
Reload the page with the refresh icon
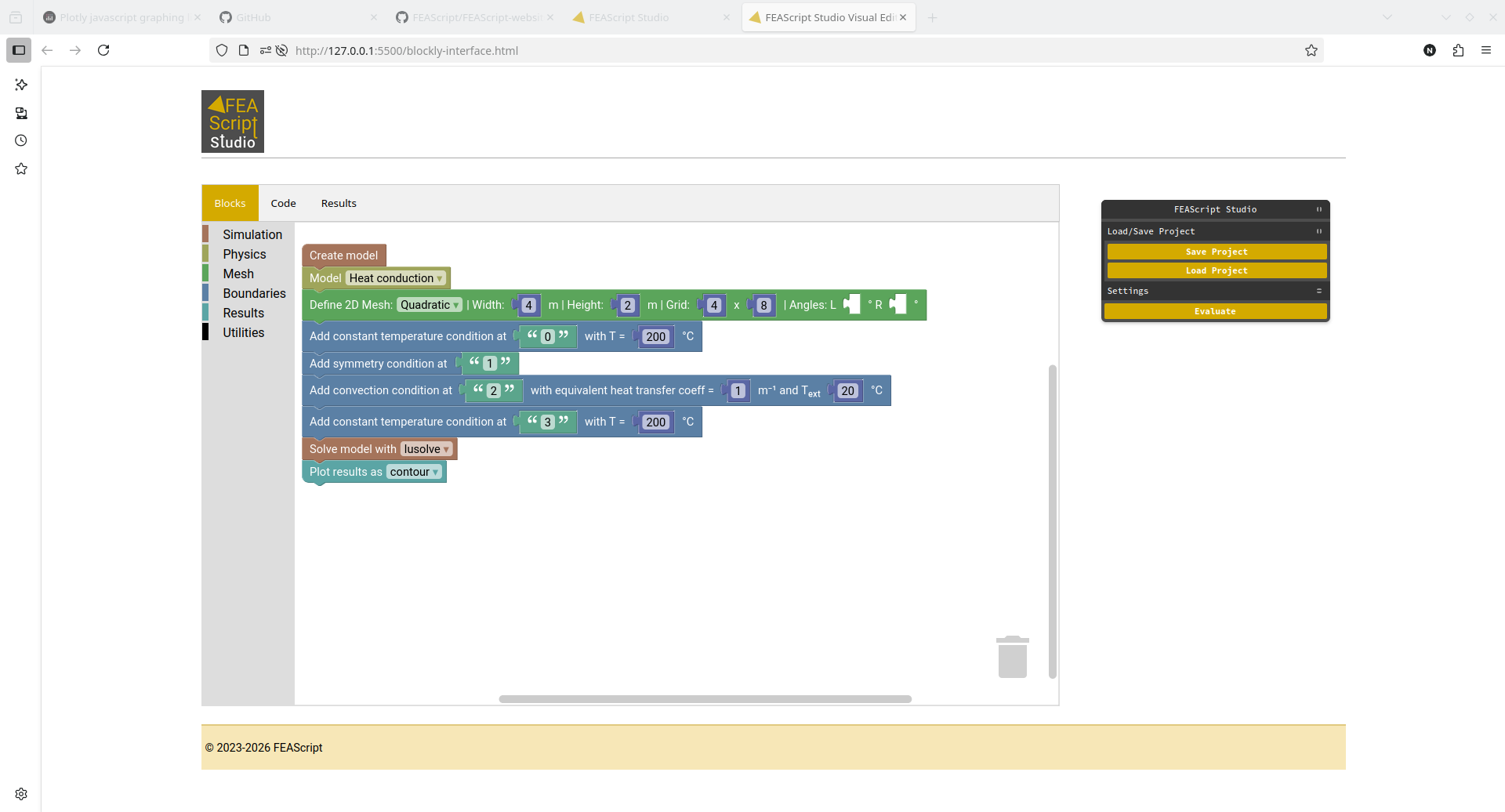103,50
